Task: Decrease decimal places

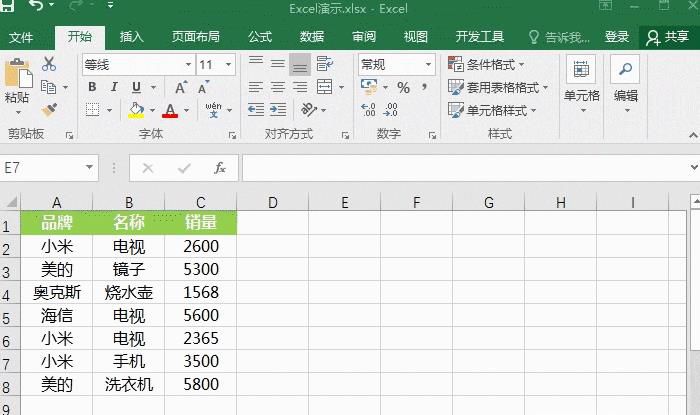Action: coord(390,110)
